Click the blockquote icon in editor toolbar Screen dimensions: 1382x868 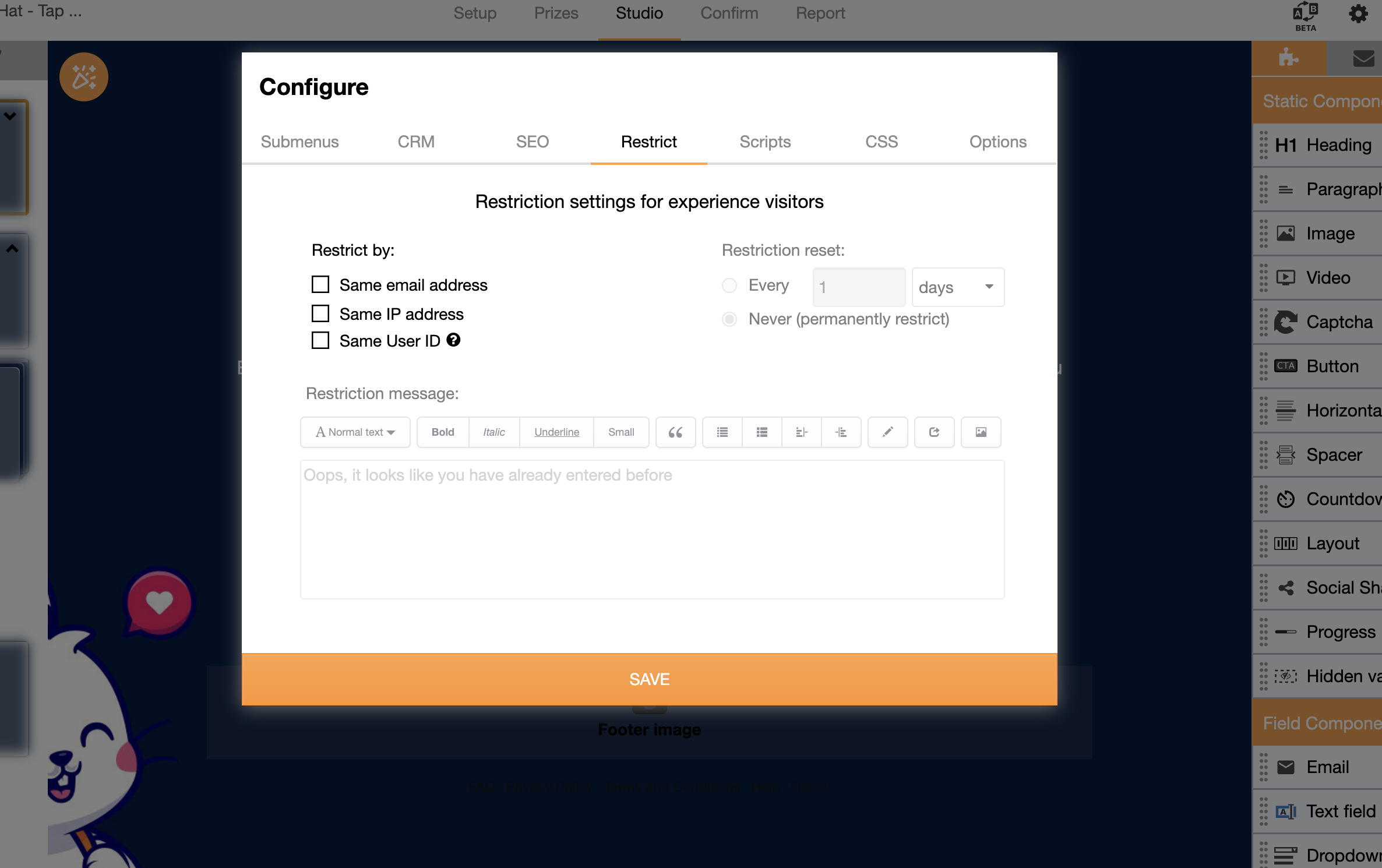pyautogui.click(x=675, y=432)
